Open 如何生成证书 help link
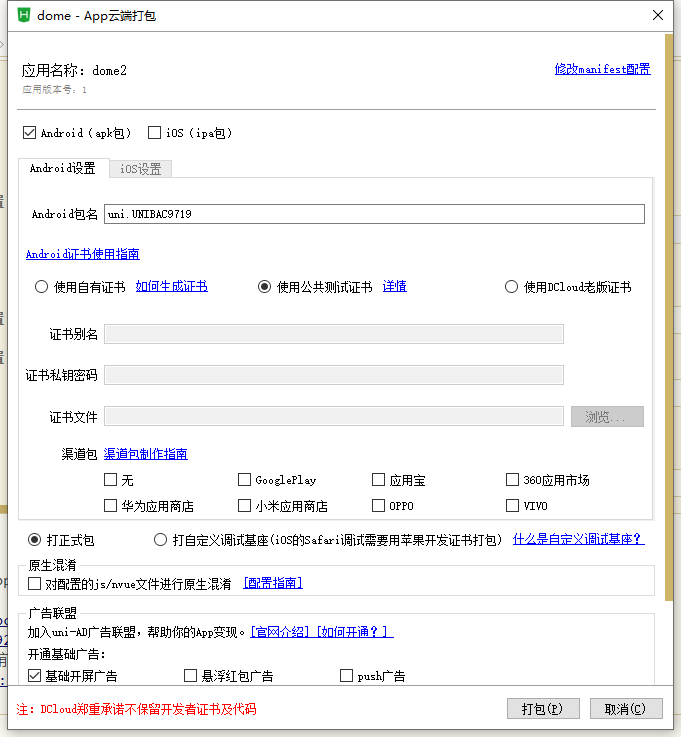 pos(171,286)
